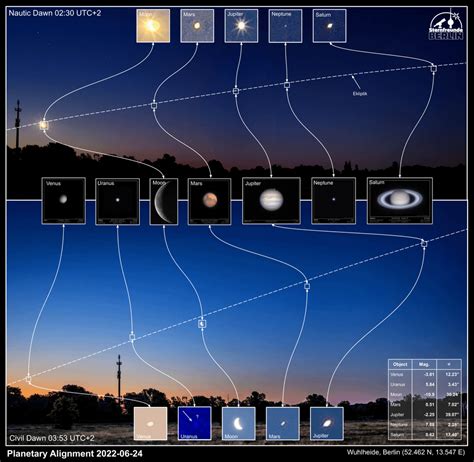Click the crescent Moon telescope image
474x462 pixels.
click(164, 201)
